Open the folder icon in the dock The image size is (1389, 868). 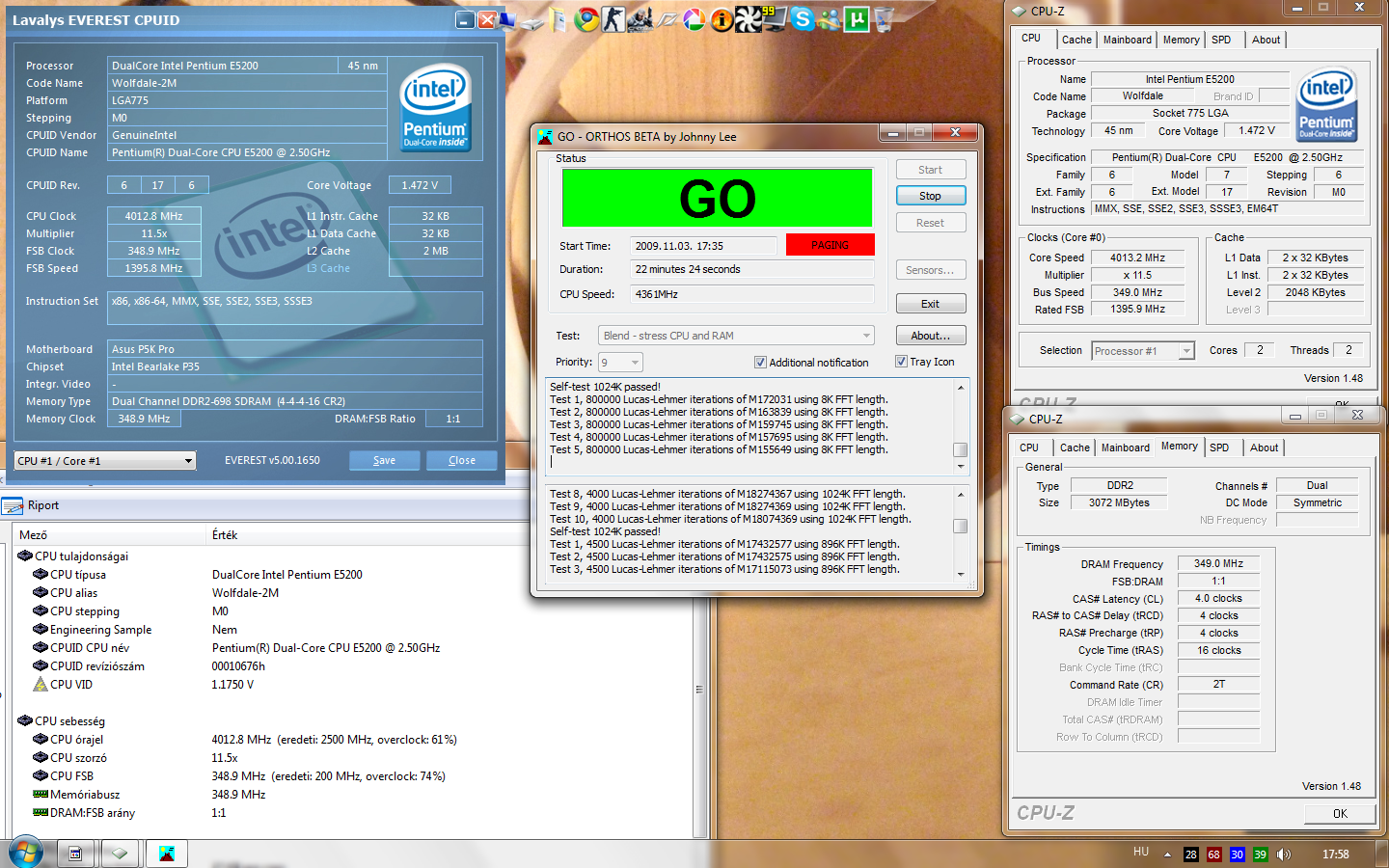coord(558,19)
